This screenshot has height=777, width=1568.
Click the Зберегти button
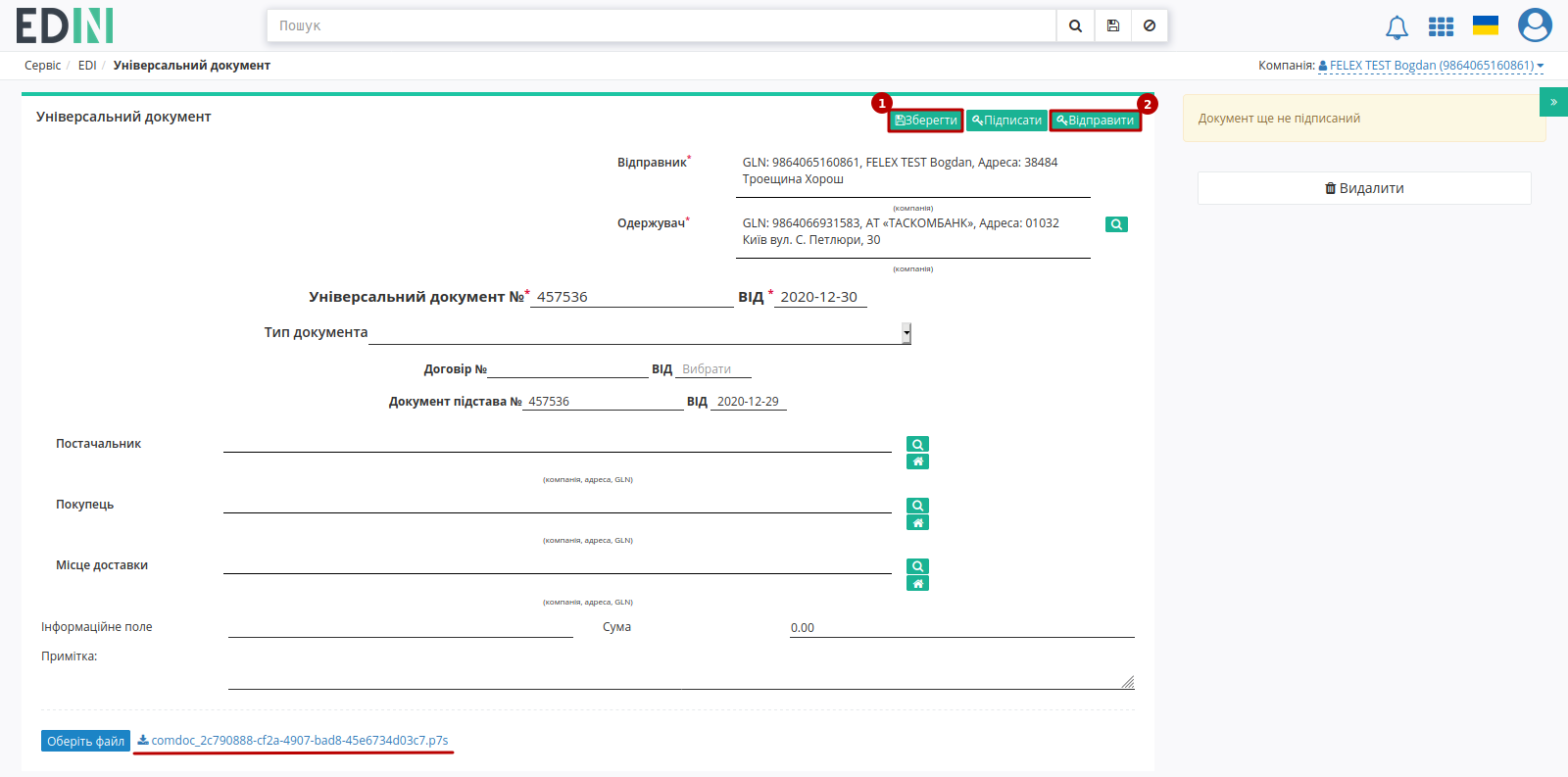point(926,121)
